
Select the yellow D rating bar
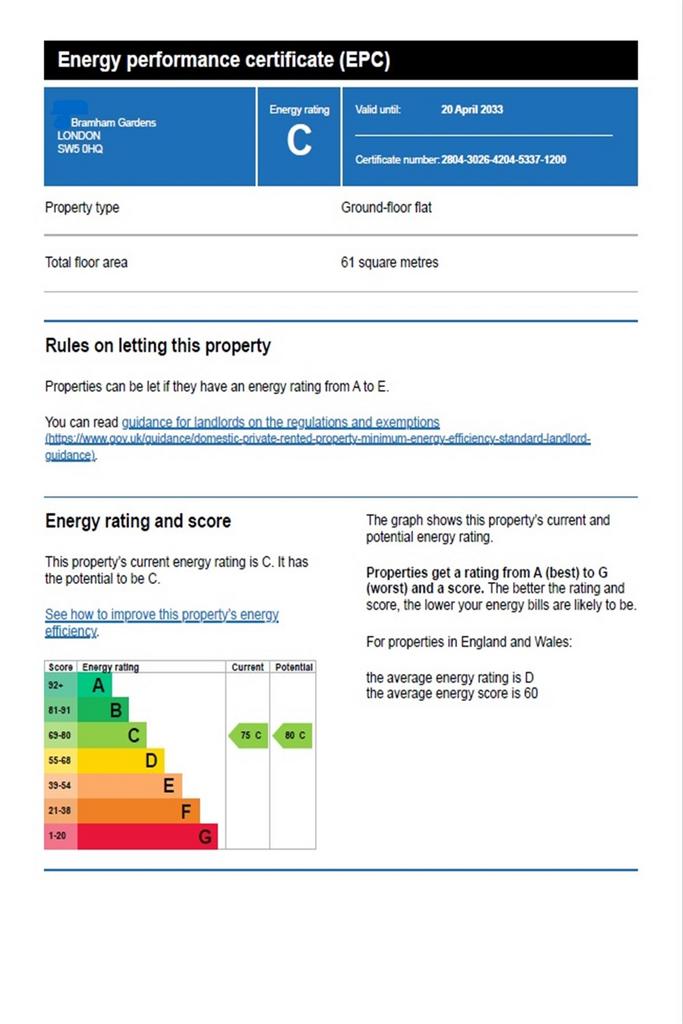click(121, 760)
